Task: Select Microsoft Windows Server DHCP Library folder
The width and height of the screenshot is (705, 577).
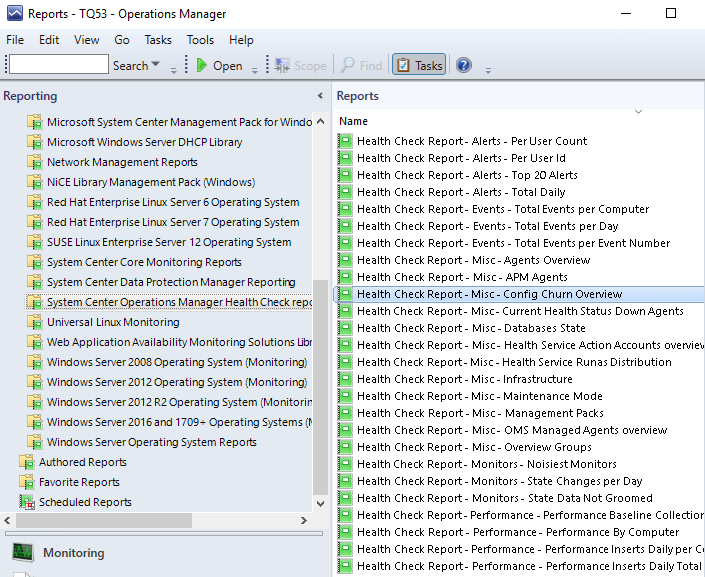Action: pos(145,142)
